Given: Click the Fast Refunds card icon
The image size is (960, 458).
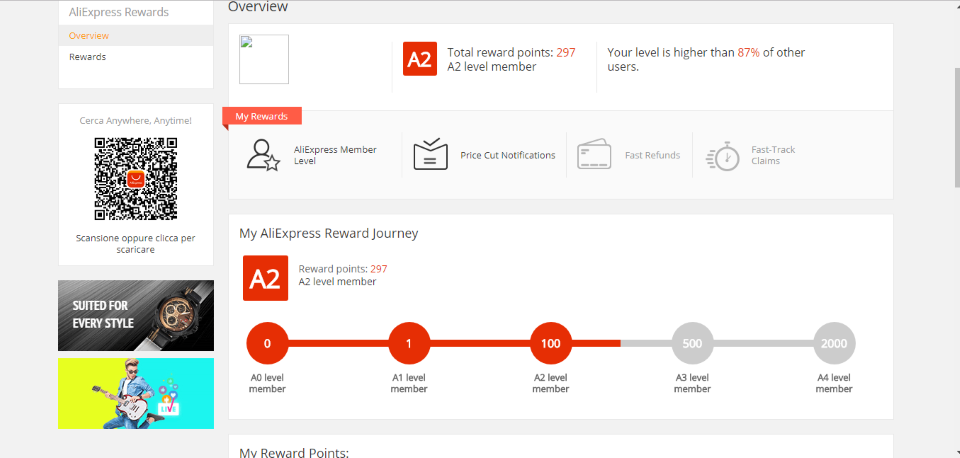Looking at the screenshot, I should point(594,155).
